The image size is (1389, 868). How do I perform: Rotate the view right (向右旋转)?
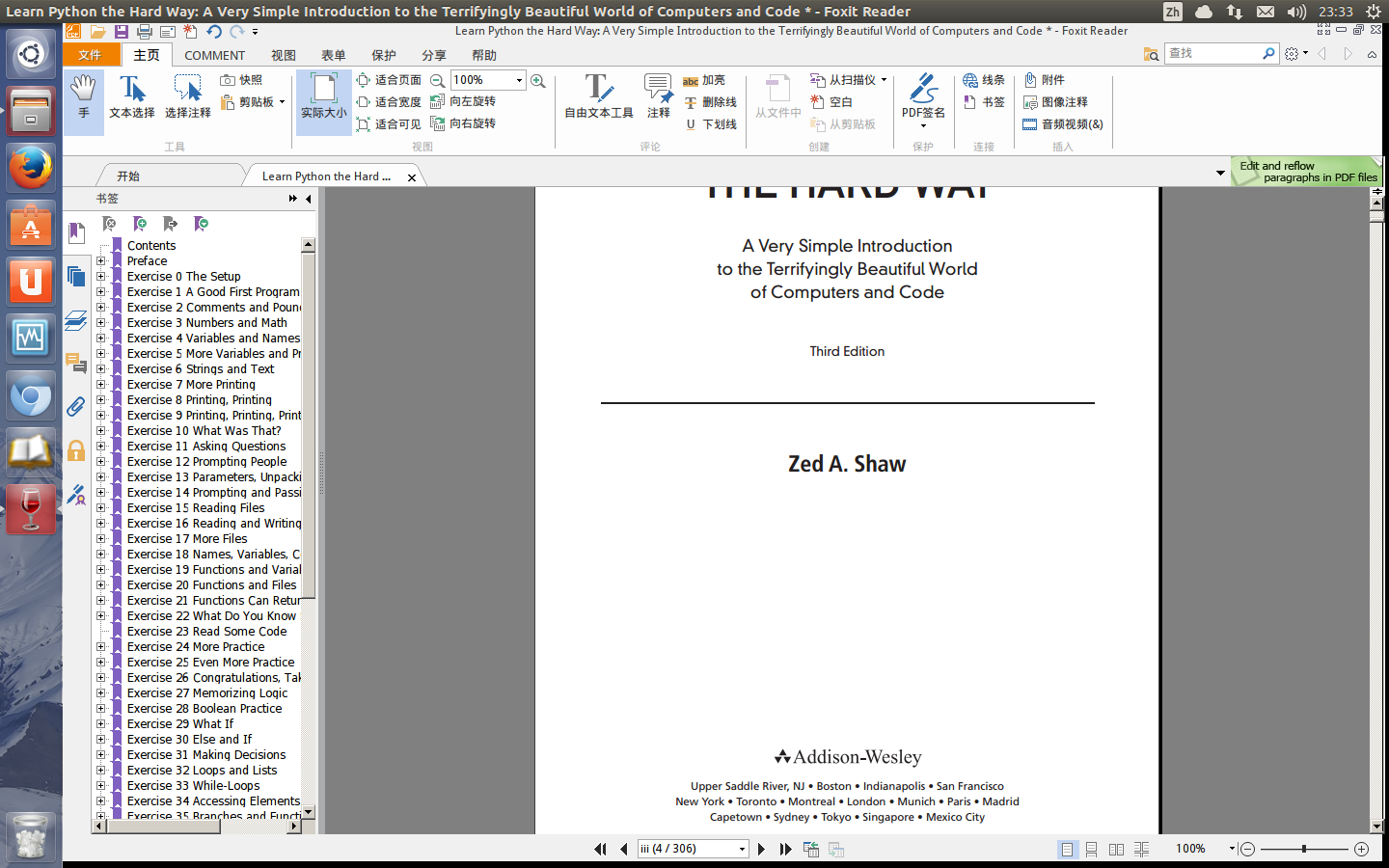[x=463, y=123]
